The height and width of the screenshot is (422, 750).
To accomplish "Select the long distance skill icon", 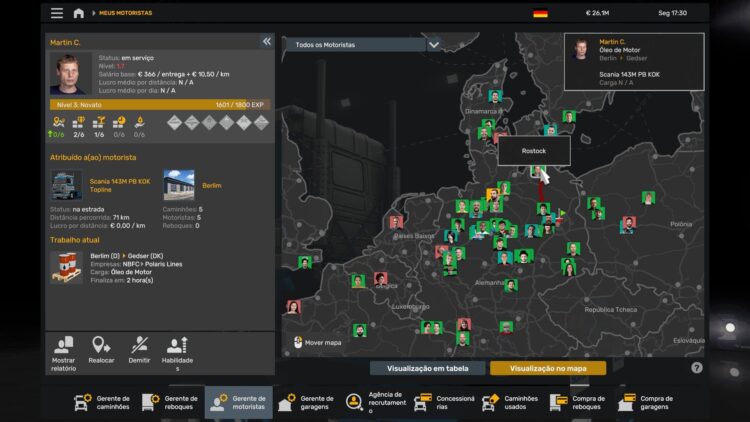I will 58,123.
